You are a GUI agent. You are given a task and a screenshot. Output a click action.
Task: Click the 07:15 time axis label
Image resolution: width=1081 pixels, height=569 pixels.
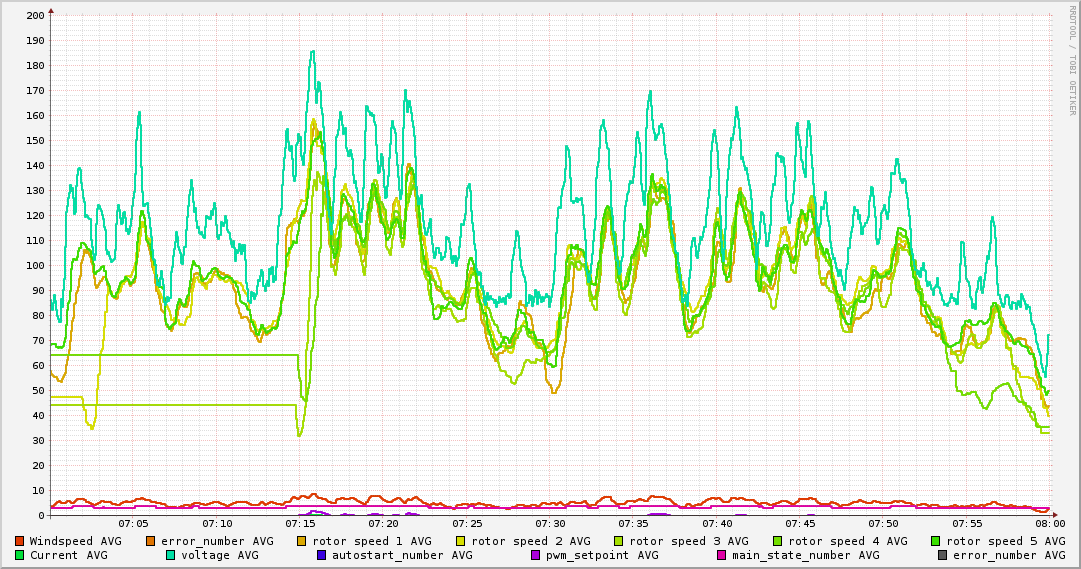[301, 524]
